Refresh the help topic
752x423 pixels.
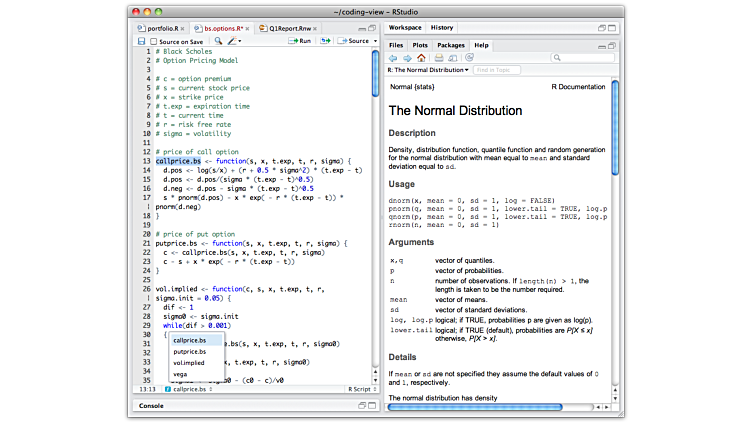pos(467,58)
